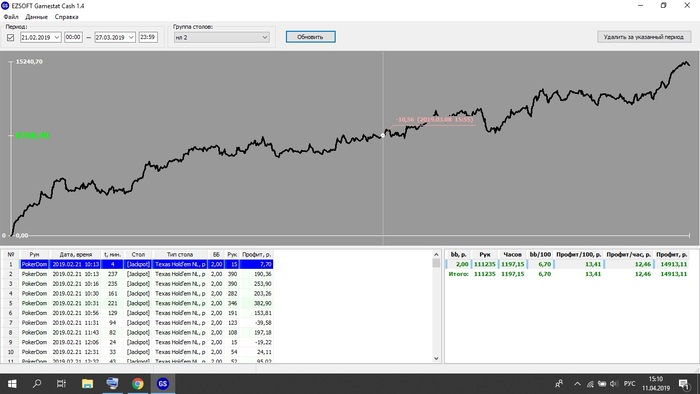Sort by the Рум column header
The height and width of the screenshot is (394, 700).
(34, 254)
